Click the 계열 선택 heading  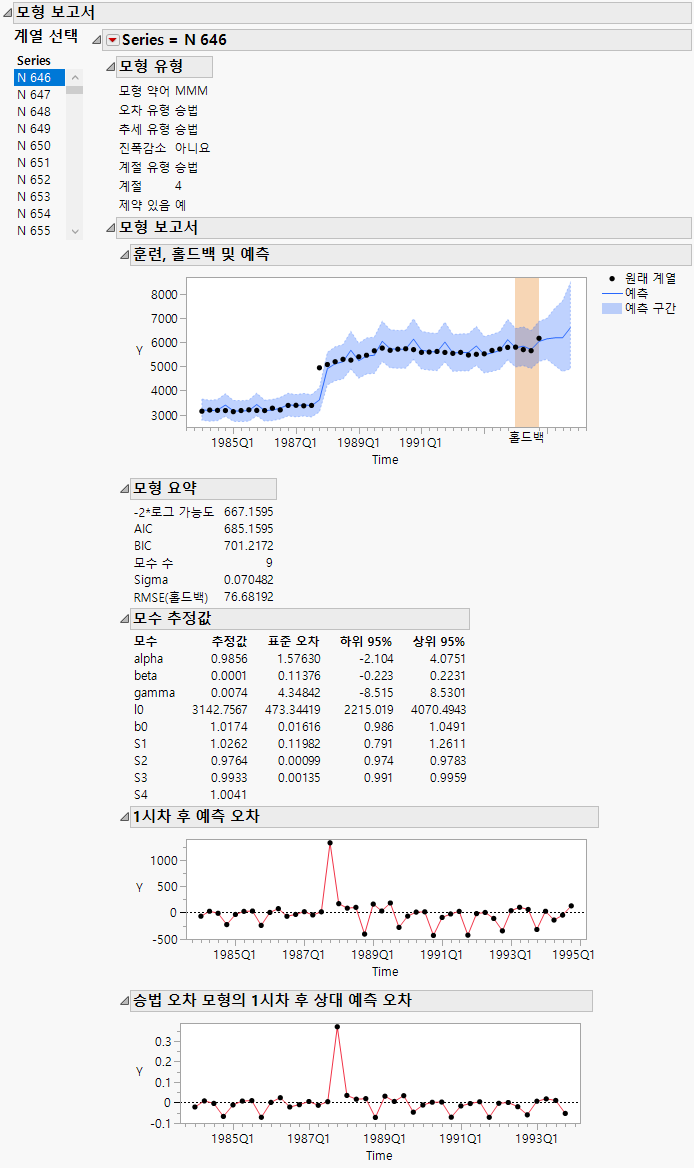[46, 36]
